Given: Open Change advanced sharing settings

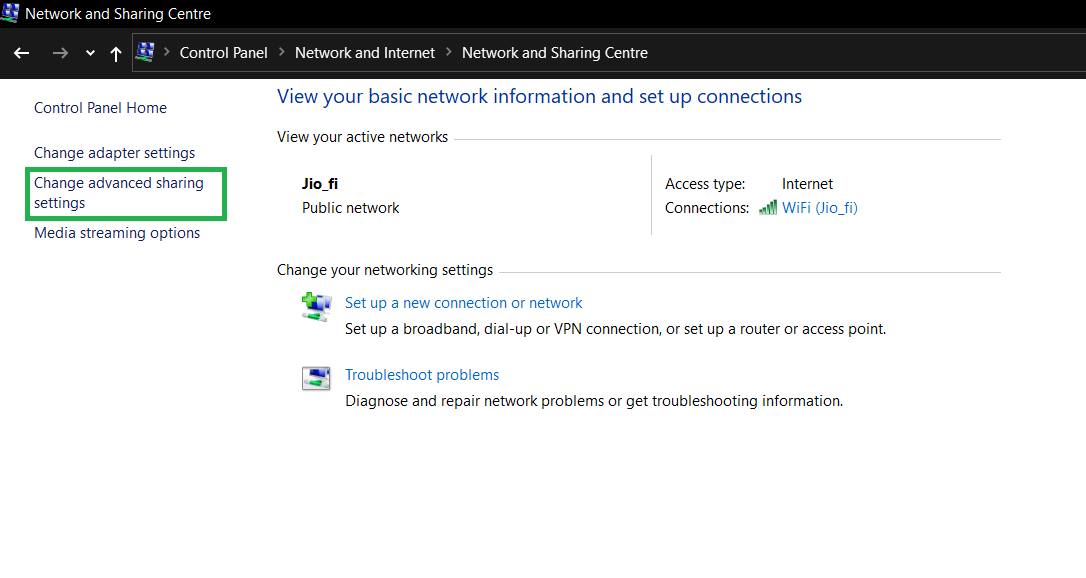Looking at the screenshot, I should [x=118, y=193].
